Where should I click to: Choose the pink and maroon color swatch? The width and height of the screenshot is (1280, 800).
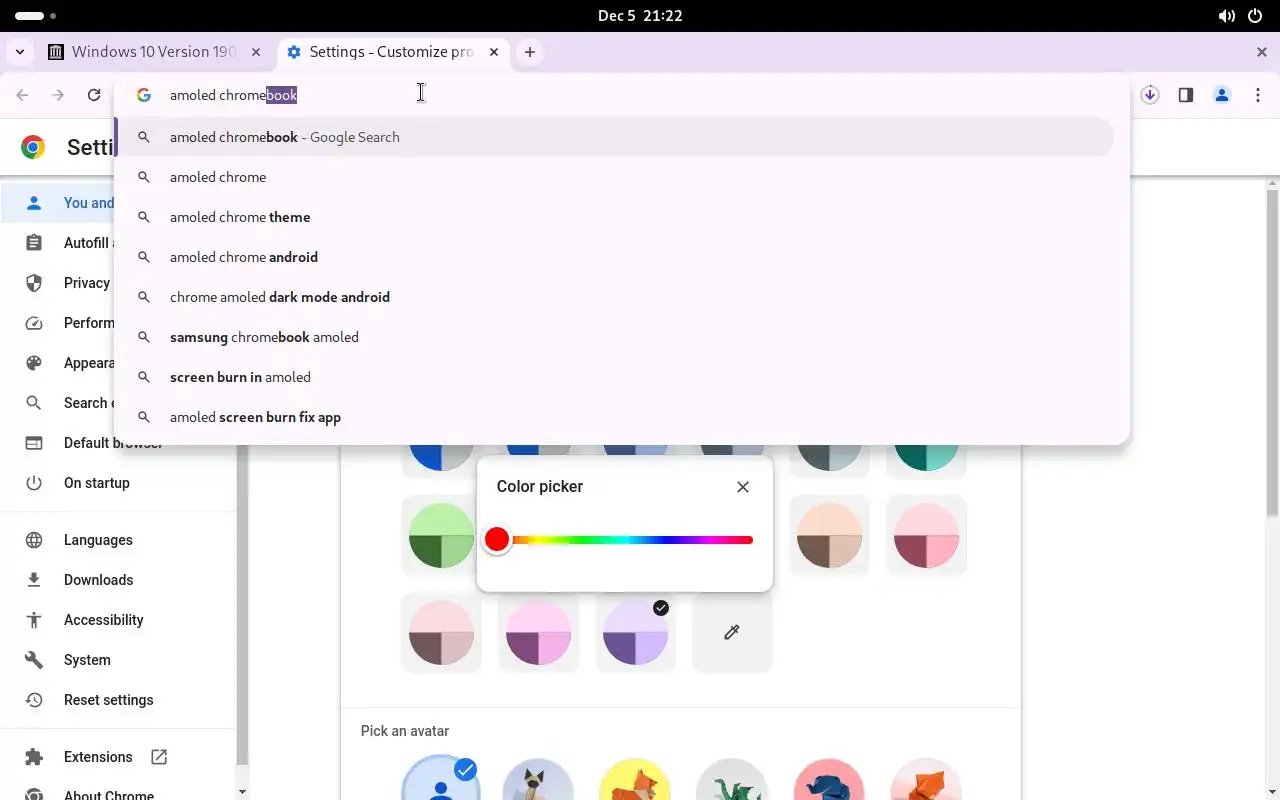926,536
